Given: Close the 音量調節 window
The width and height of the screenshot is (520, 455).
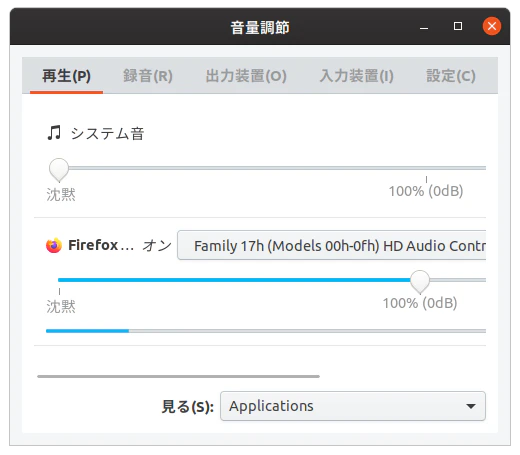Looking at the screenshot, I should coord(492,26).
